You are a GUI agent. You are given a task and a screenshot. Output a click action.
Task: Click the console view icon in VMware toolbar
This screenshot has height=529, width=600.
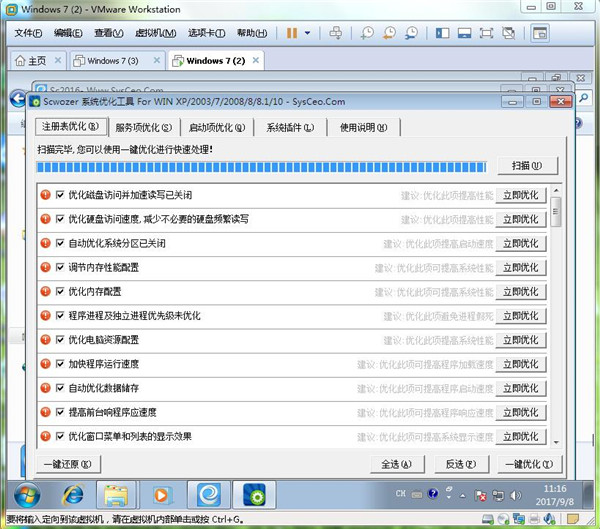click(540, 33)
